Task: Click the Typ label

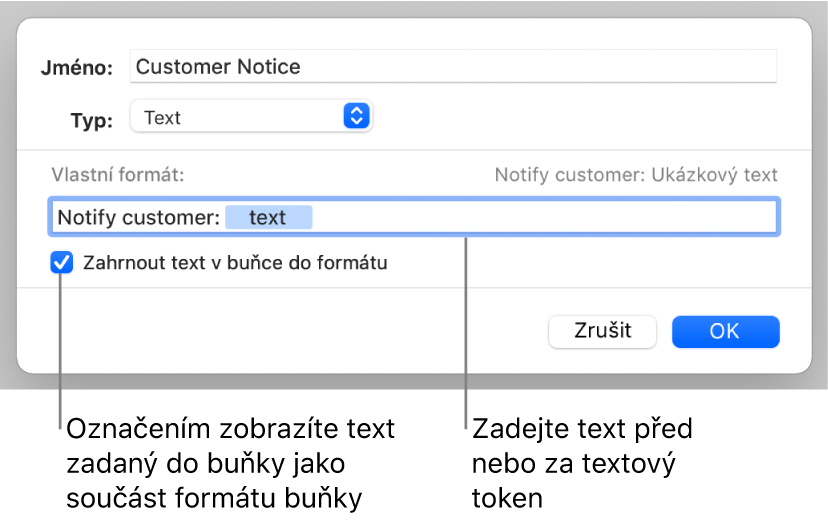Action: click(92, 120)
